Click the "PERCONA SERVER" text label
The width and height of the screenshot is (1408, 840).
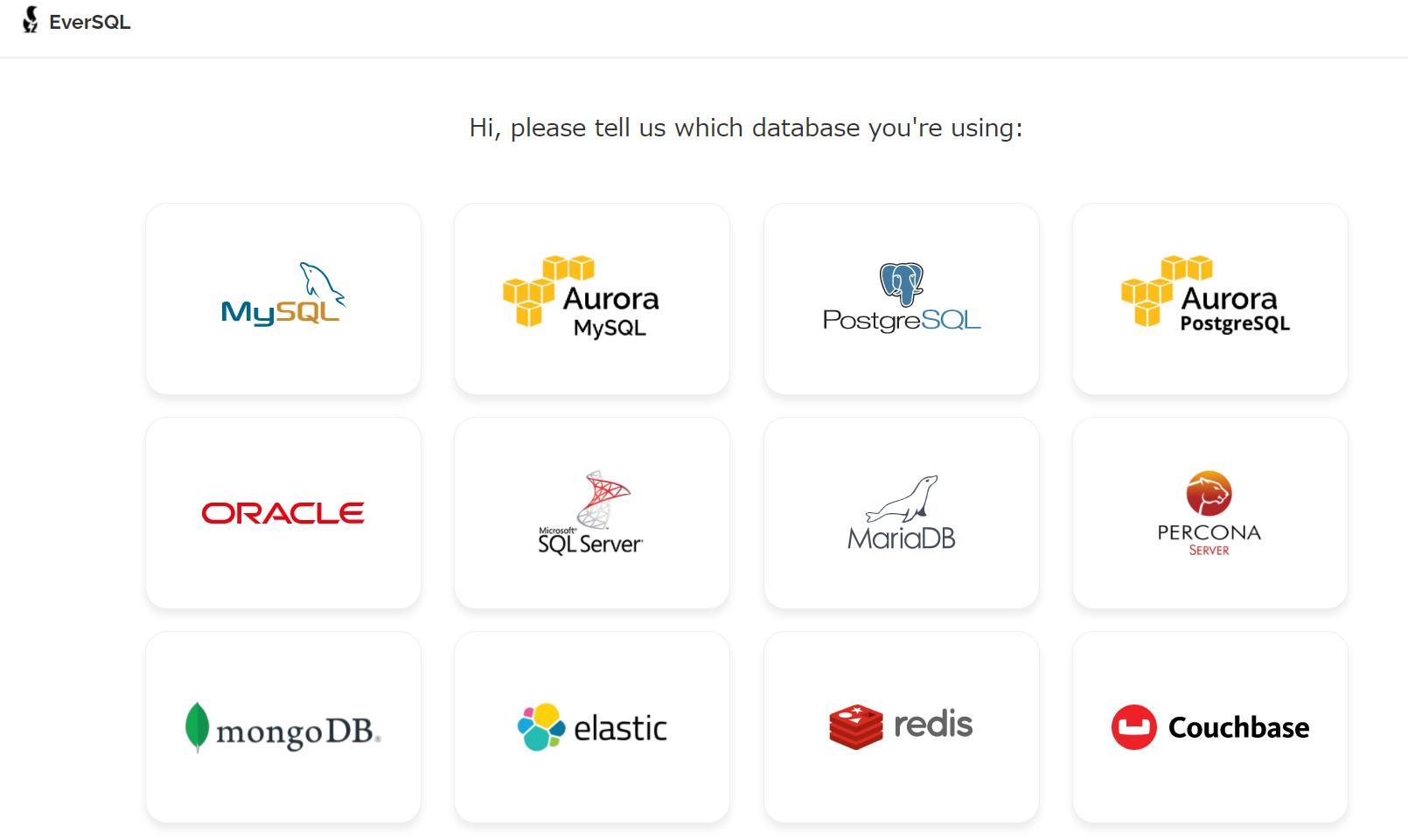pyautogui.click(x=1209, y=539)
